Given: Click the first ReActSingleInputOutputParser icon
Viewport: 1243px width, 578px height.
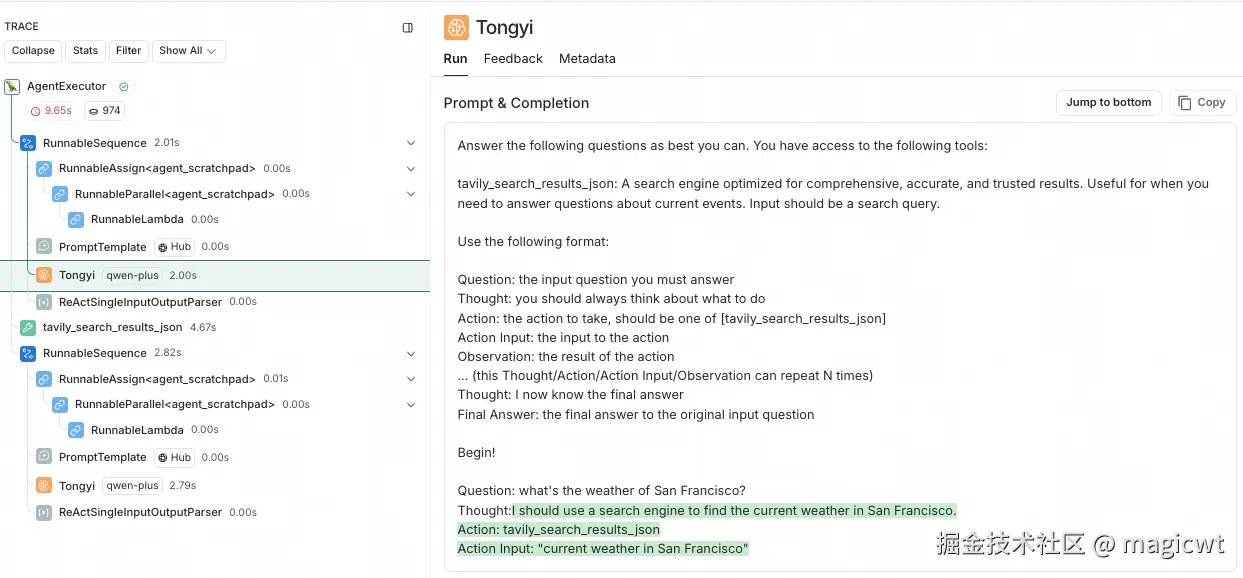Looking at the screenshot, I should pyautogui.click(x=44, y=301).
